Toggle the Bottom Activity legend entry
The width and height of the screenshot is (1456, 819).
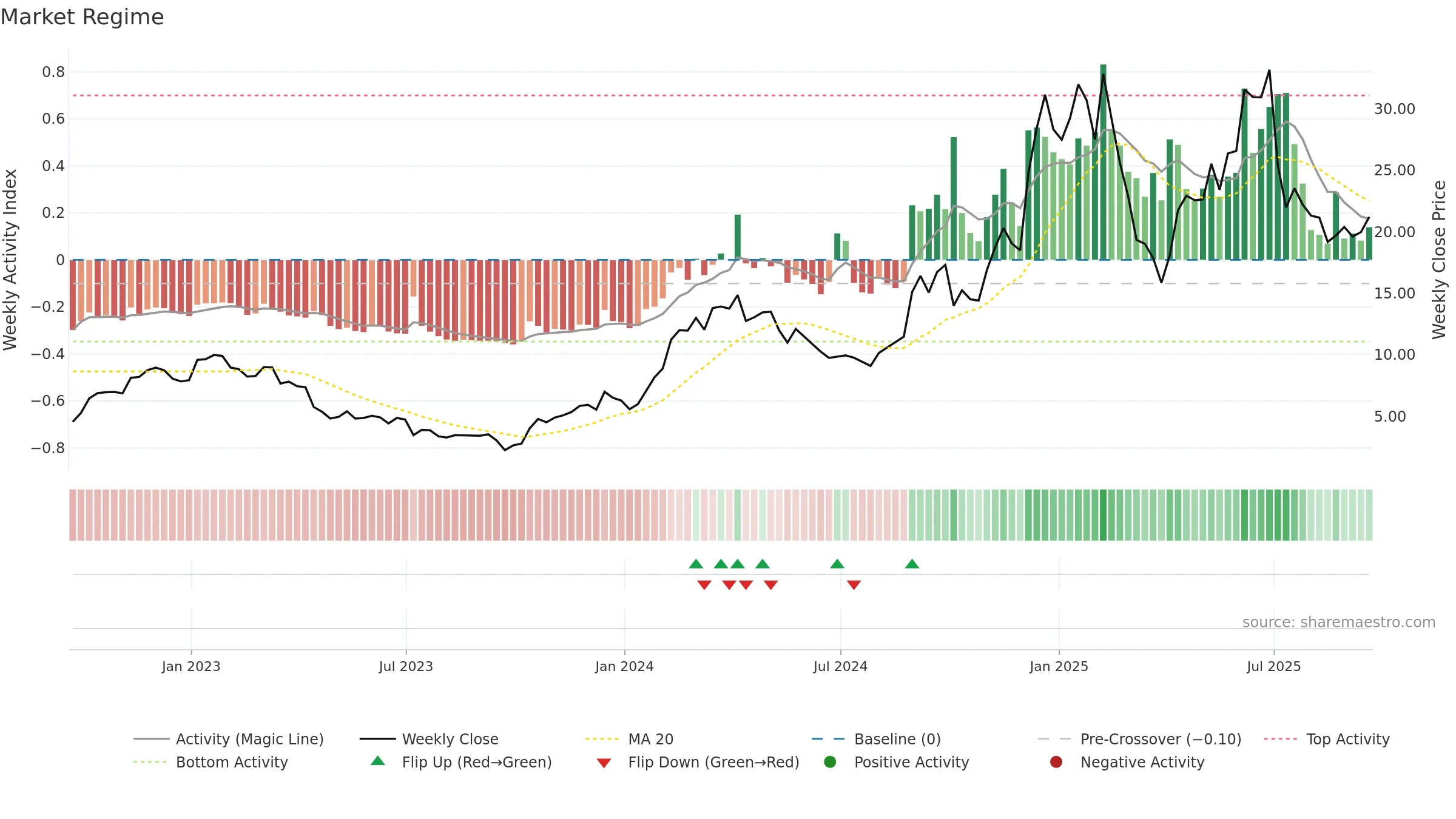pyautogui.click(x=211, y=762)
